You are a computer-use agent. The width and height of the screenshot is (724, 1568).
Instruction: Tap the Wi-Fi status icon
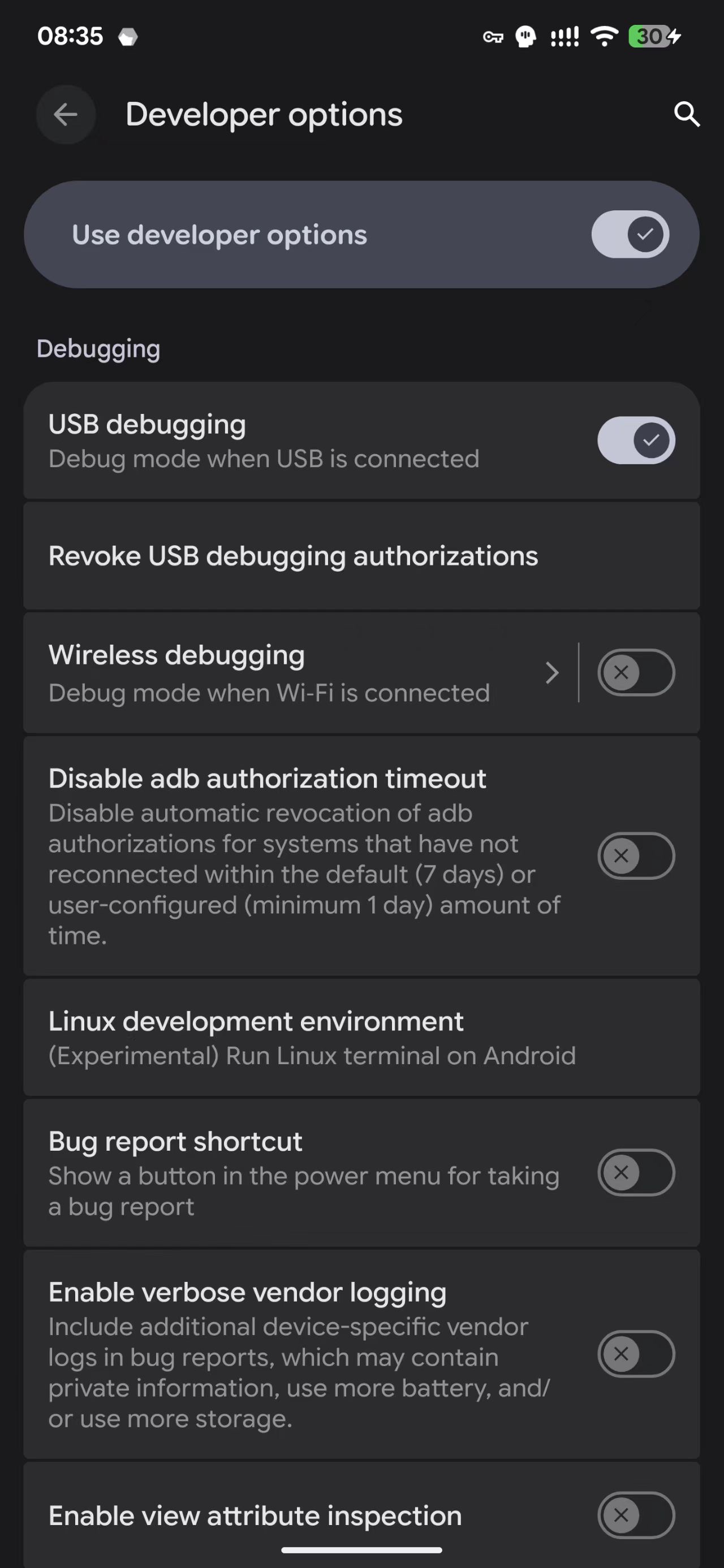pos(604,37)
